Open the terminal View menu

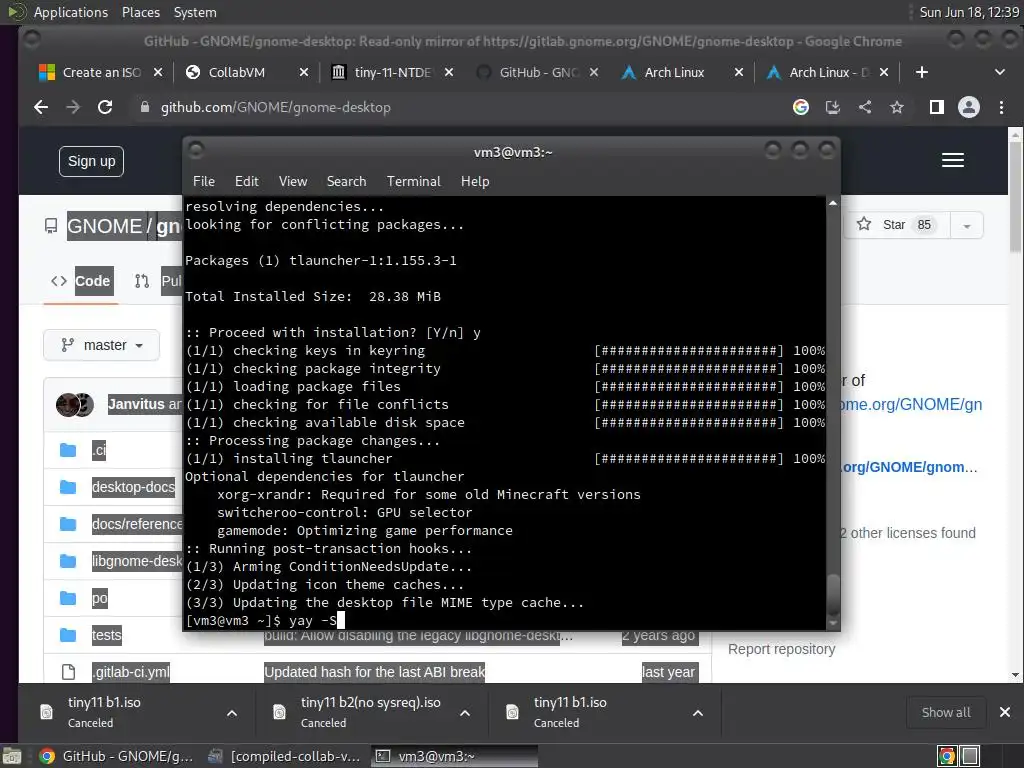pyautogui.click(x=293, y=182)
